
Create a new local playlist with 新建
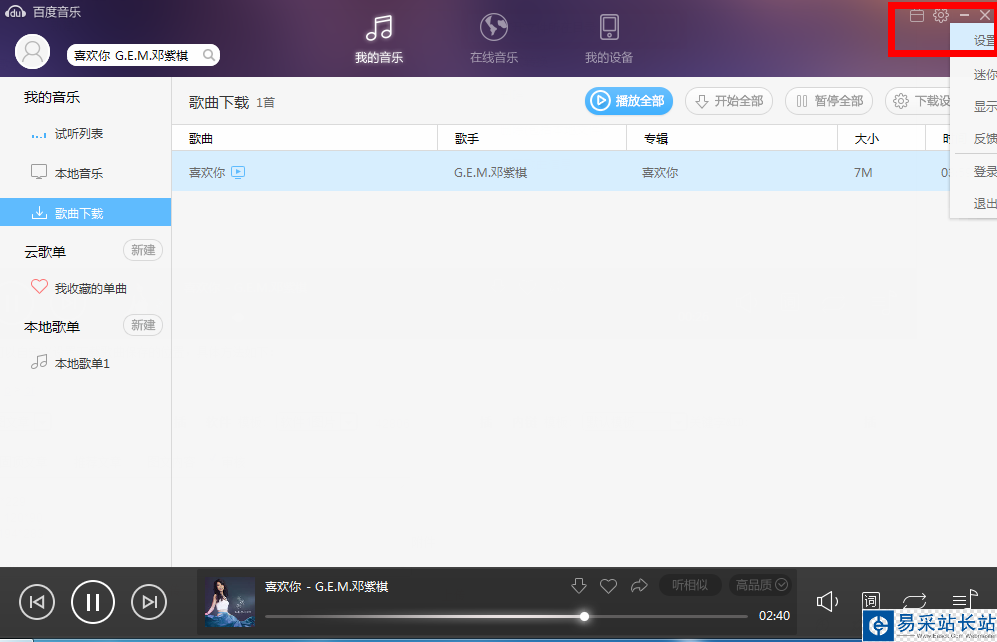coord(143,325)
